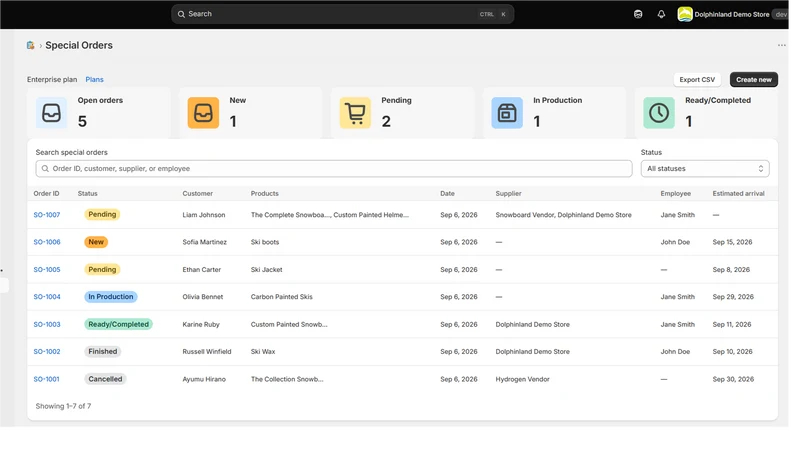Image resolution: width=800 pixels, height=450 pixels.
Task: Click the Pending badge on SO-1007 row
Action: click(x=102, y=214)
